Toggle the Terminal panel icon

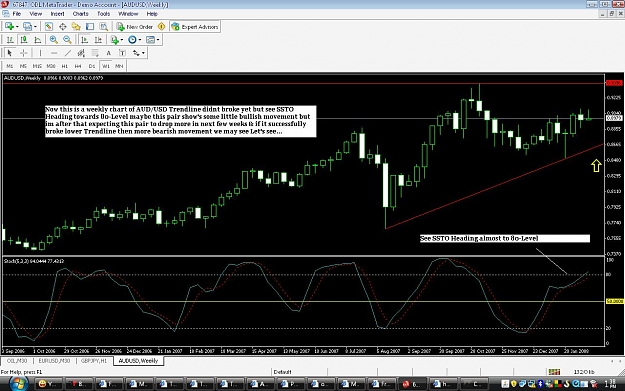(90, 27)
